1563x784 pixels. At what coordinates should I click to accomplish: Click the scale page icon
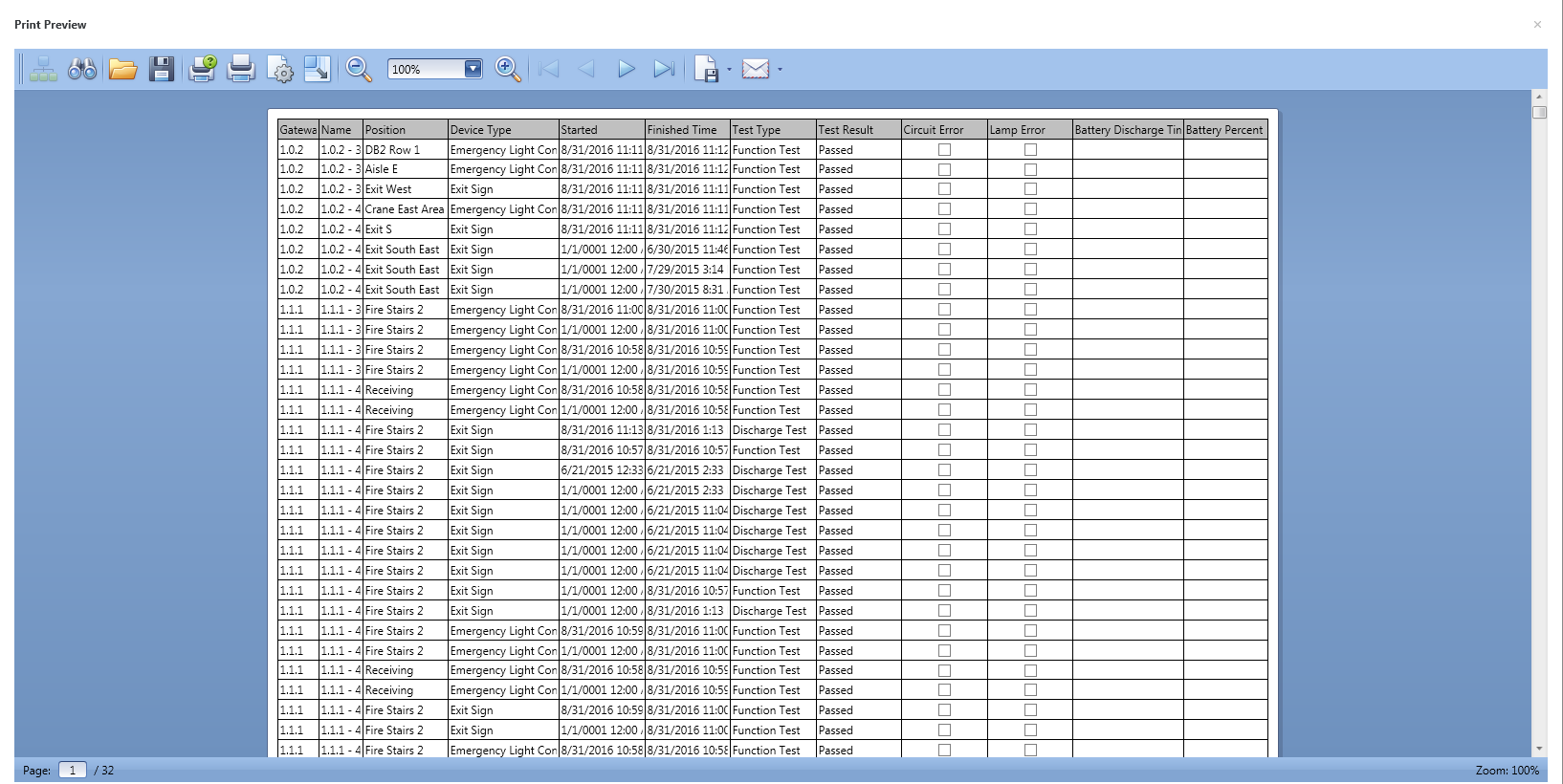(317, 69)
